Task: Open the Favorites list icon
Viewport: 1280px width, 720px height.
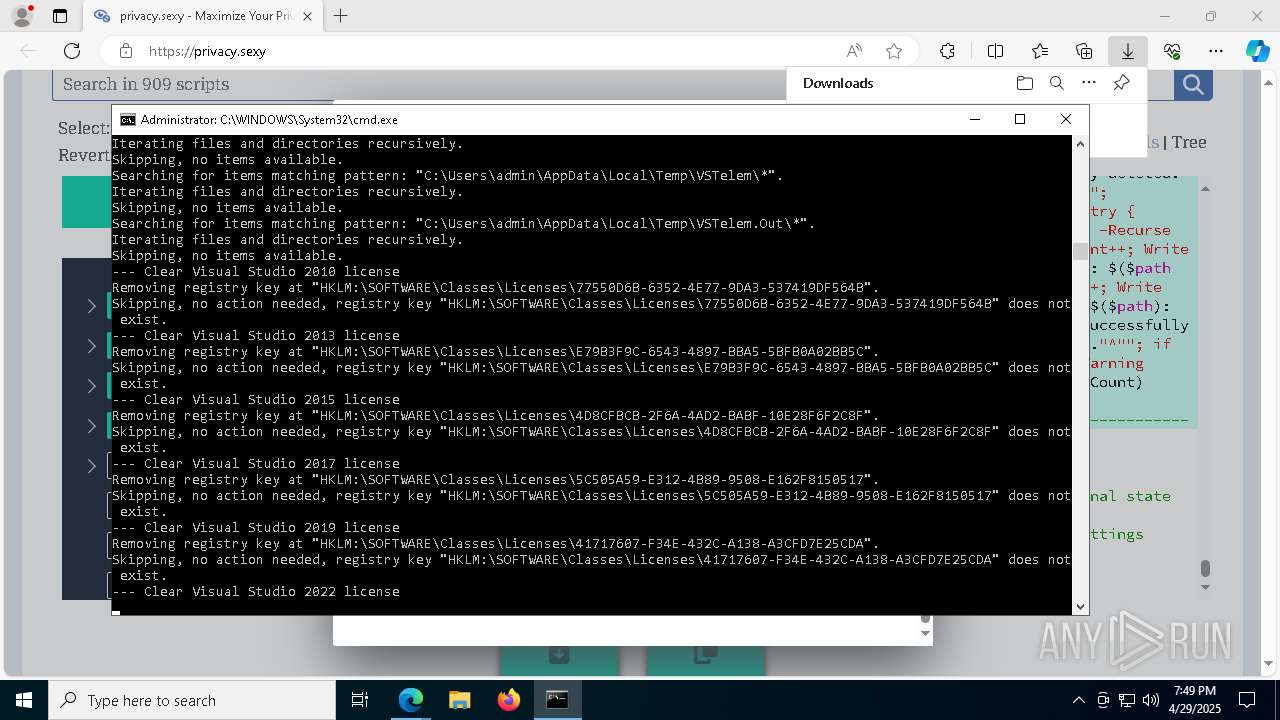Action: 1040,51
